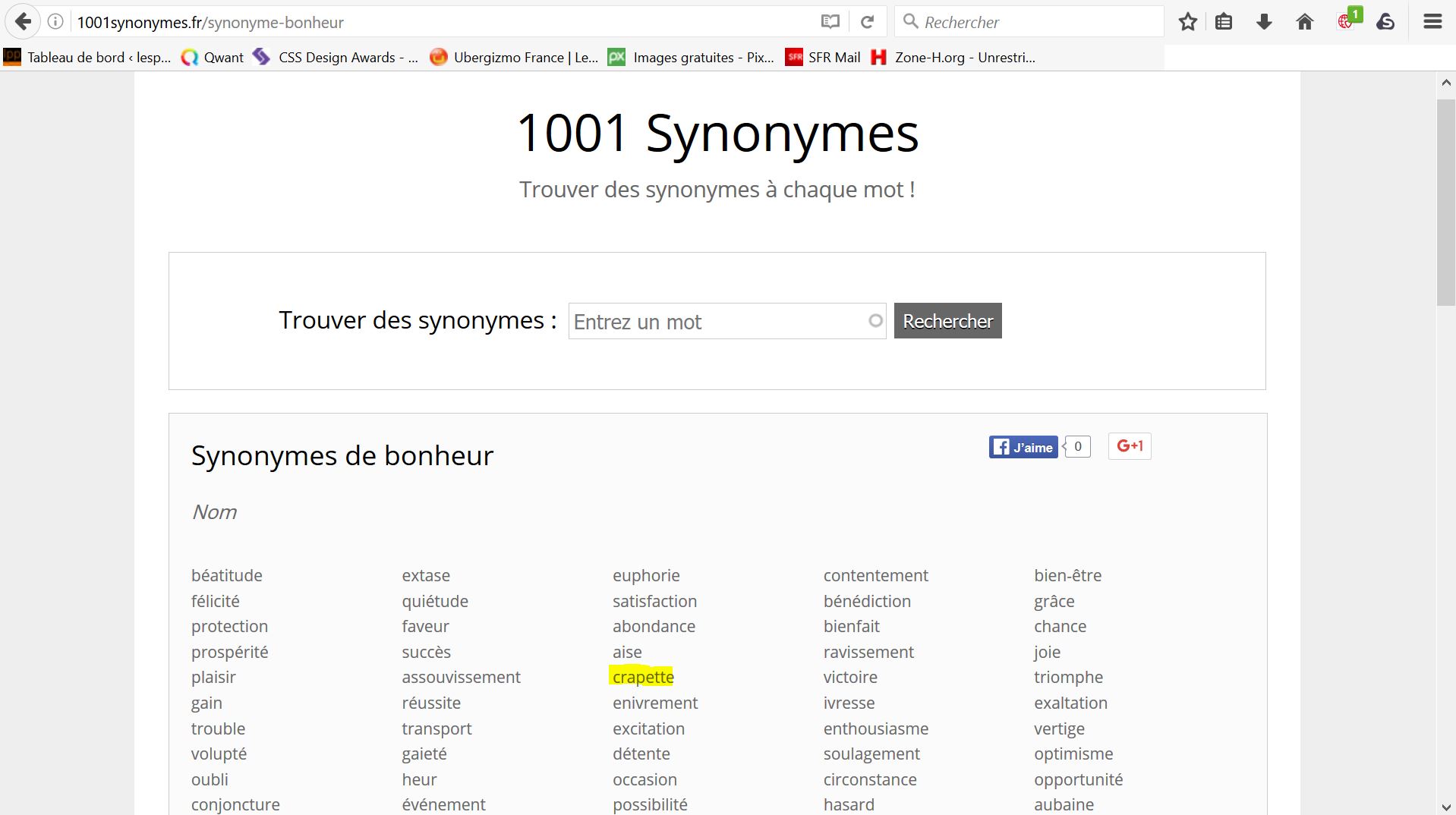Click the browser back arrow button
This screenshot has width=1456, height=815.
23,22
